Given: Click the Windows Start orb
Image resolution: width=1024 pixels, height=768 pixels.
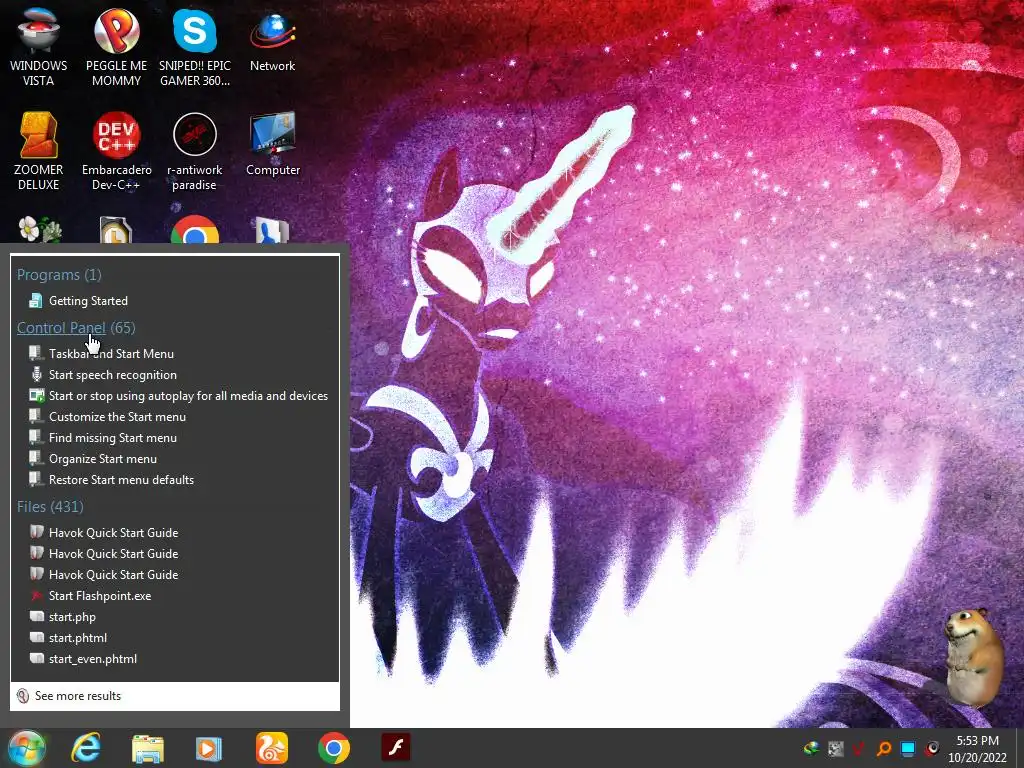Looking at the screenshot, I should [27, 748].
